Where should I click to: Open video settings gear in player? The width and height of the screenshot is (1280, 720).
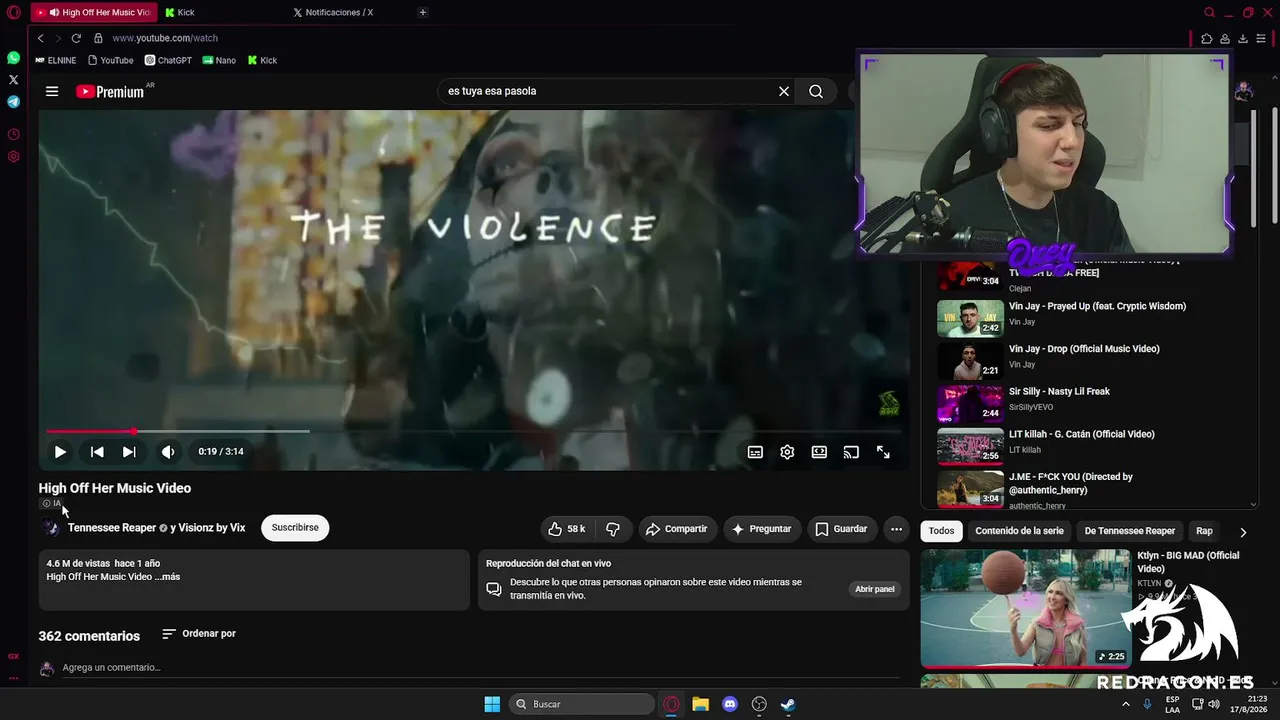[787, 452]
